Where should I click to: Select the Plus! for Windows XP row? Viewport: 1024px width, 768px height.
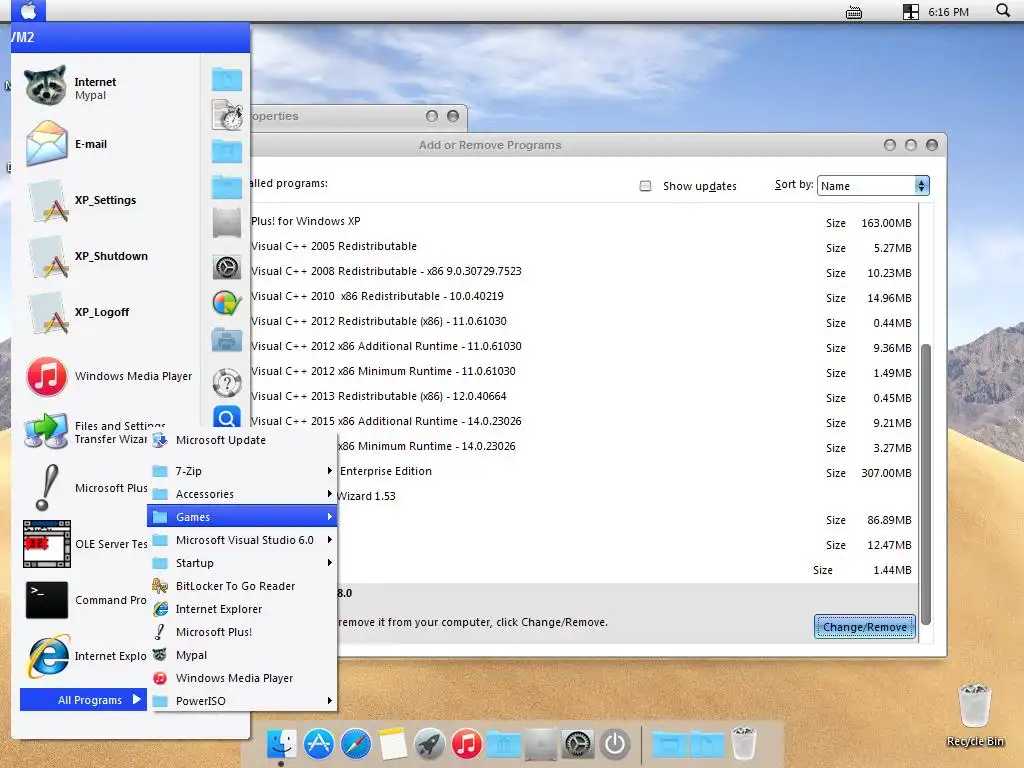click(584, 222)
